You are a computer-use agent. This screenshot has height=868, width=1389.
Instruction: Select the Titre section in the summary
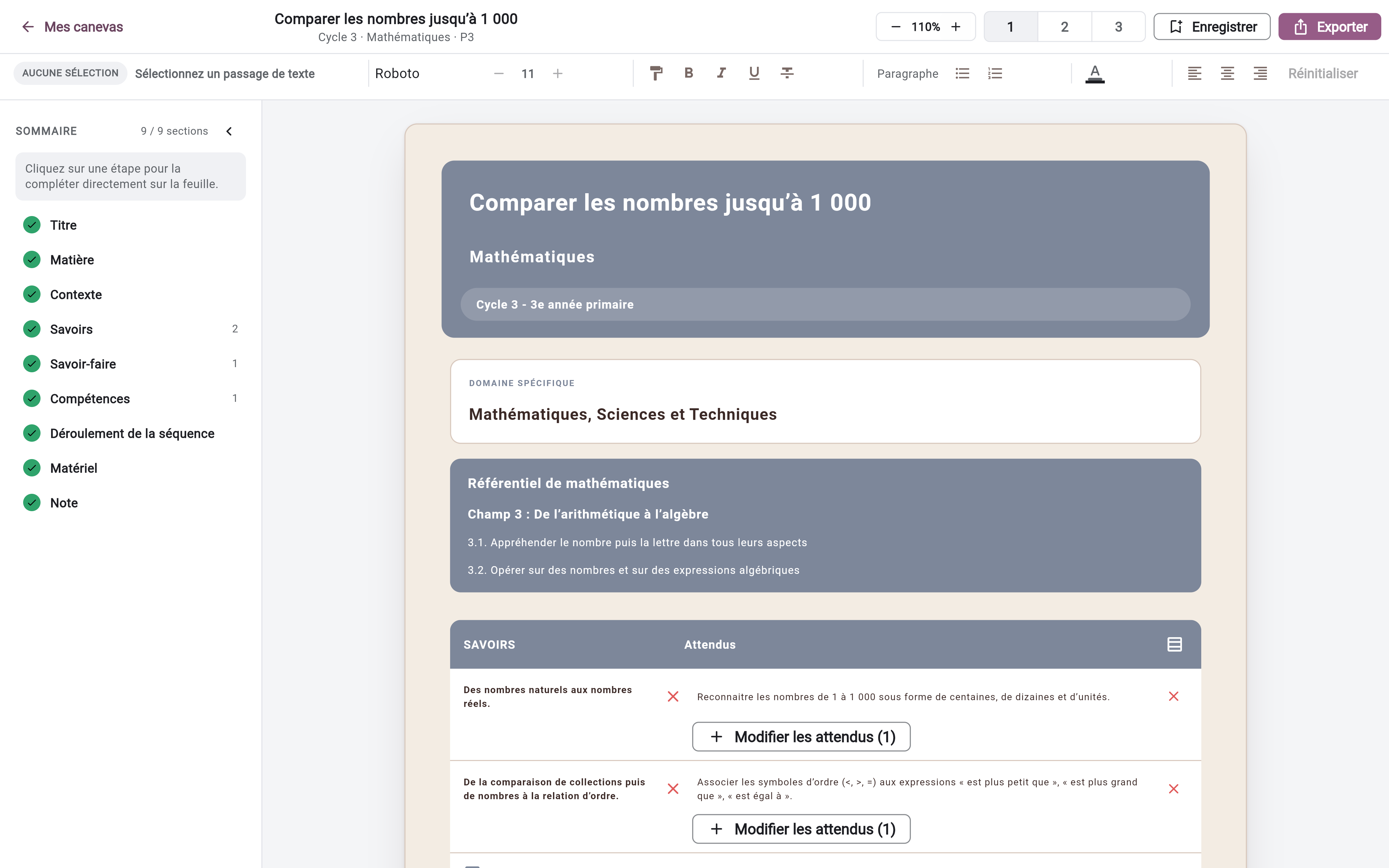pos(130,225)
